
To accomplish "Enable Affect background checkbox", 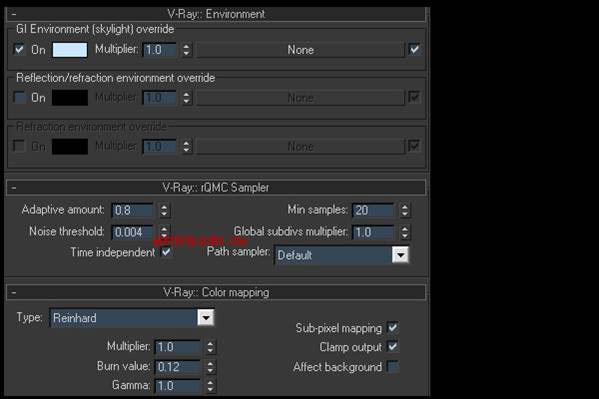I will click(393, 367).
